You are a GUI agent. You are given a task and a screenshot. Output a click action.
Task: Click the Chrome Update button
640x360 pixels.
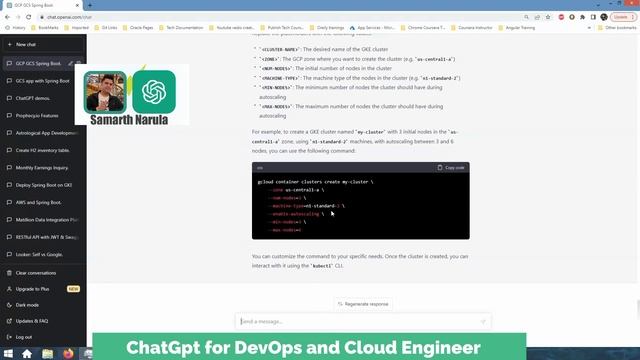pyautogui.click(x=624, y=17)
